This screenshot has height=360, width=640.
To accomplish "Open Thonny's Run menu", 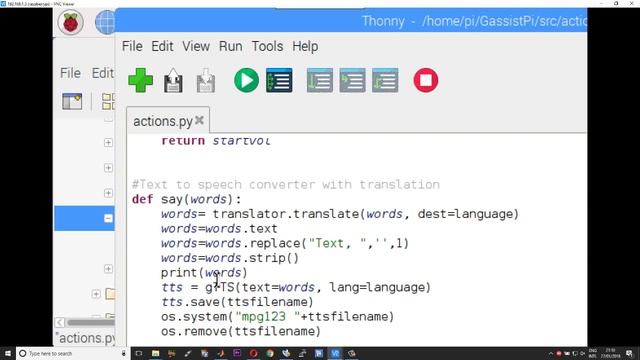I will (231, 46).
